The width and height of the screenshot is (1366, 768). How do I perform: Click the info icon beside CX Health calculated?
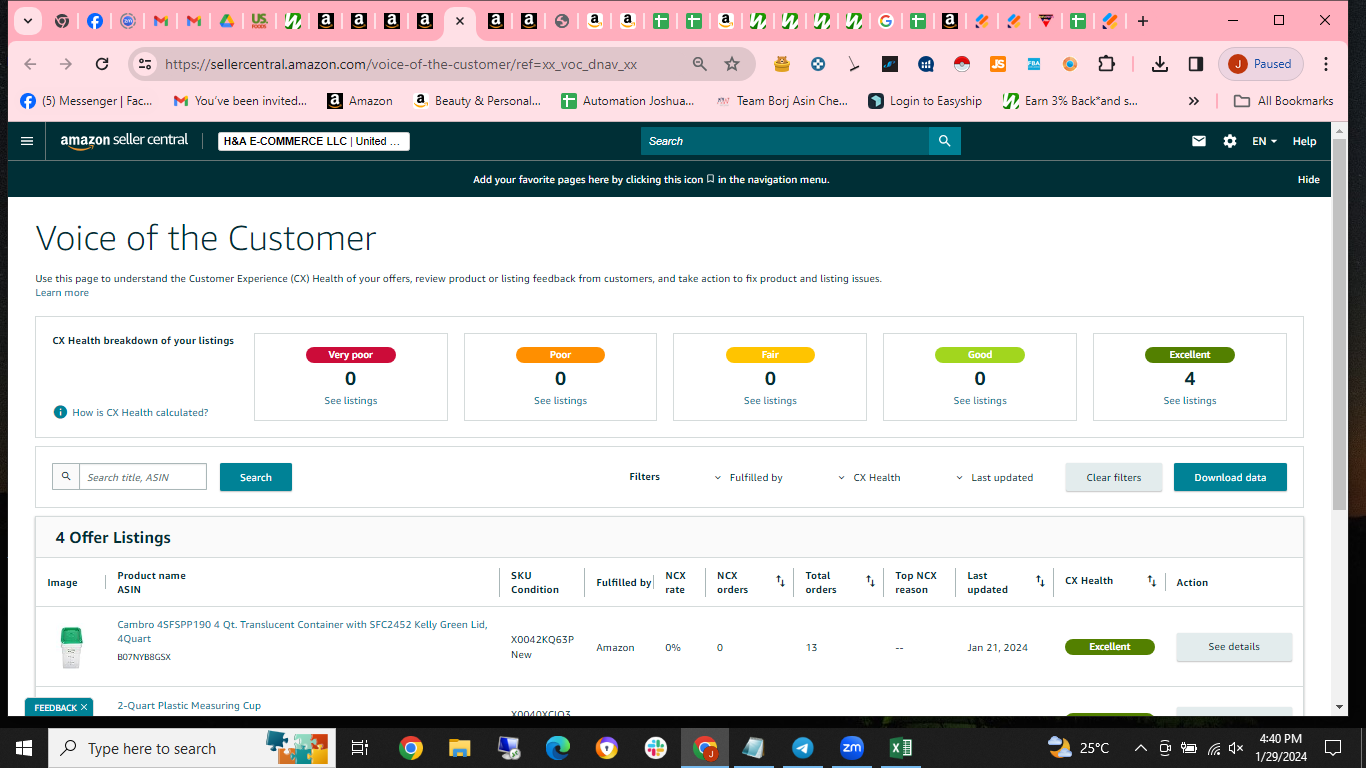[60, 412]
